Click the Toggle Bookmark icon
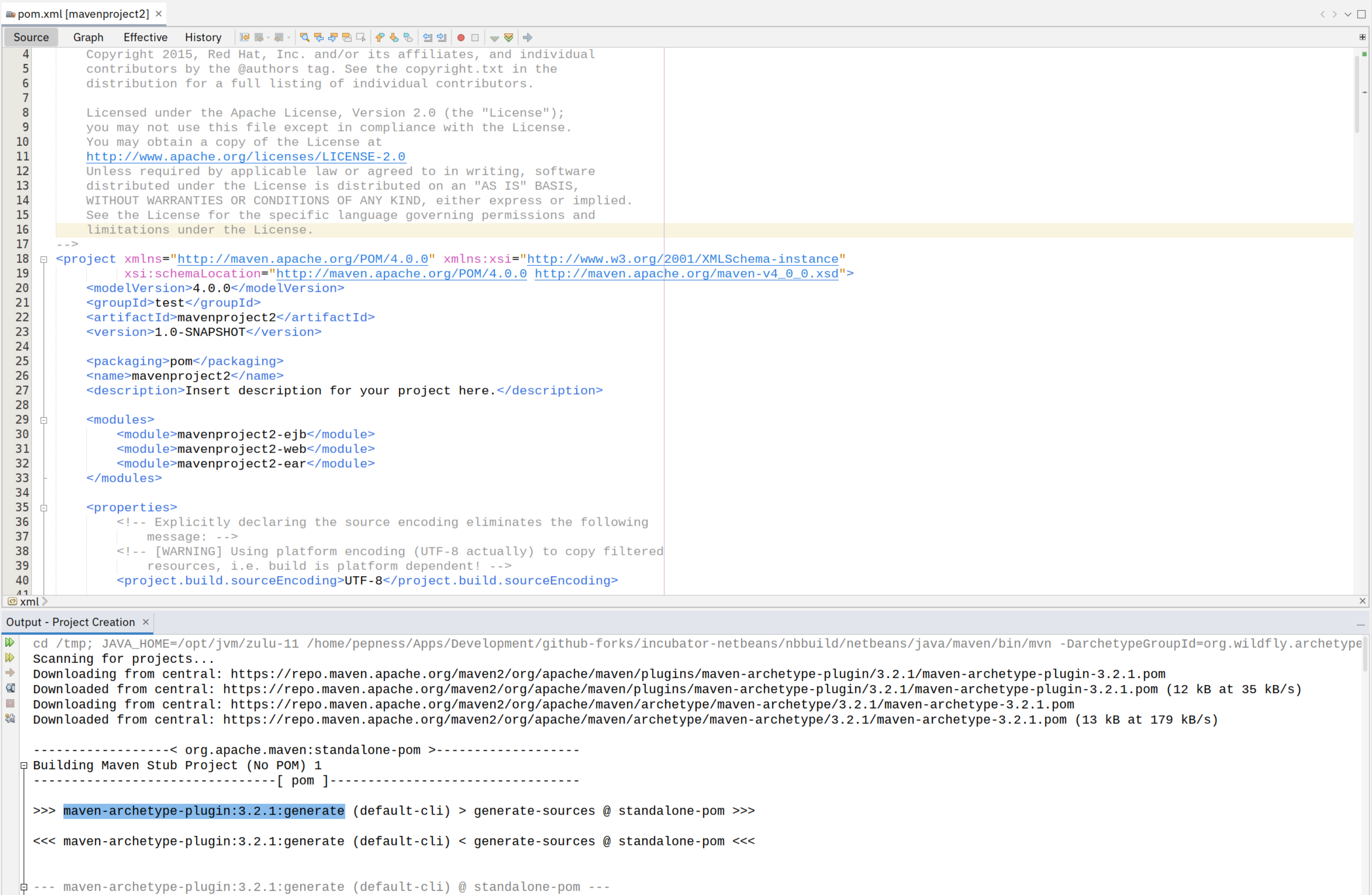The width and height of the screenshot is (1372, 895). [408, 37]
